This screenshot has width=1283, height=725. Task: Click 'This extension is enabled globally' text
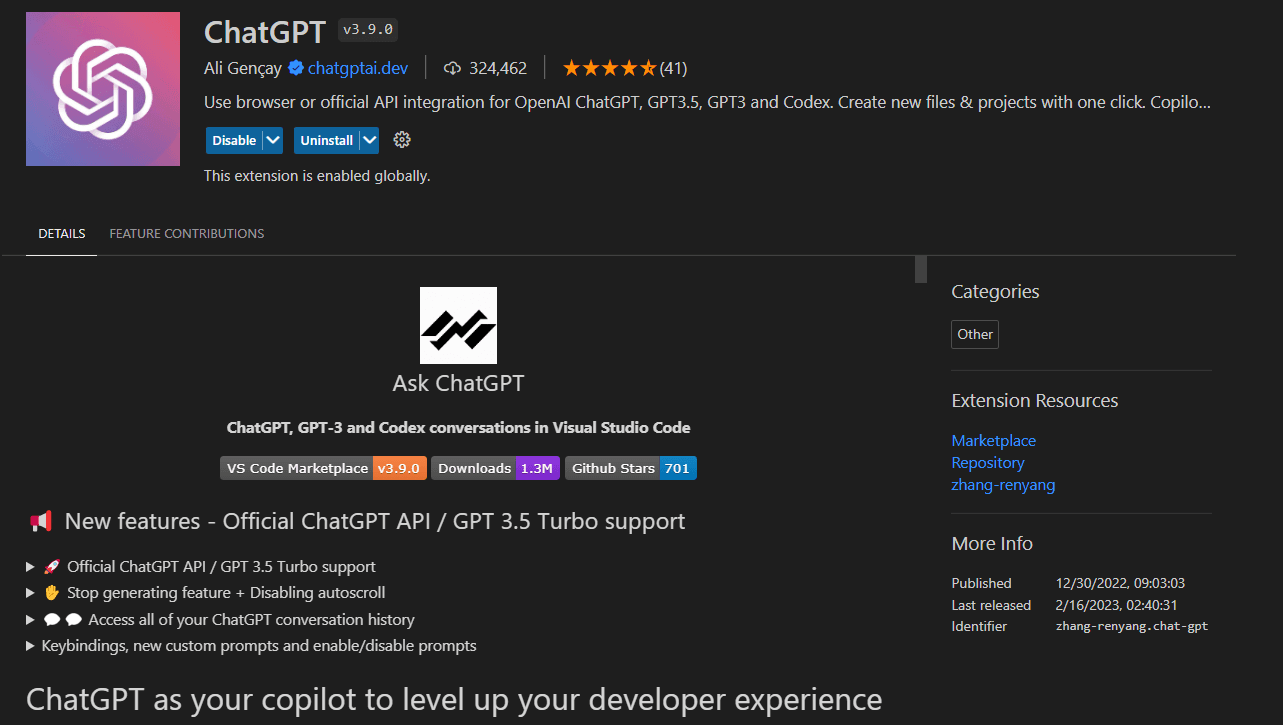coord(317,175)
